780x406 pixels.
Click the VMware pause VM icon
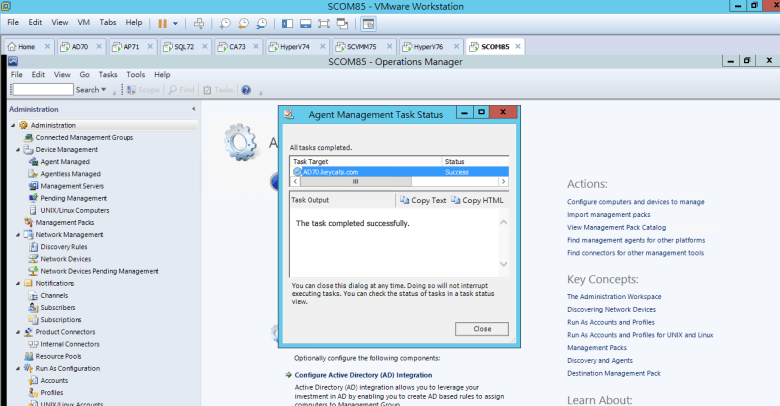tap(164, 22)
